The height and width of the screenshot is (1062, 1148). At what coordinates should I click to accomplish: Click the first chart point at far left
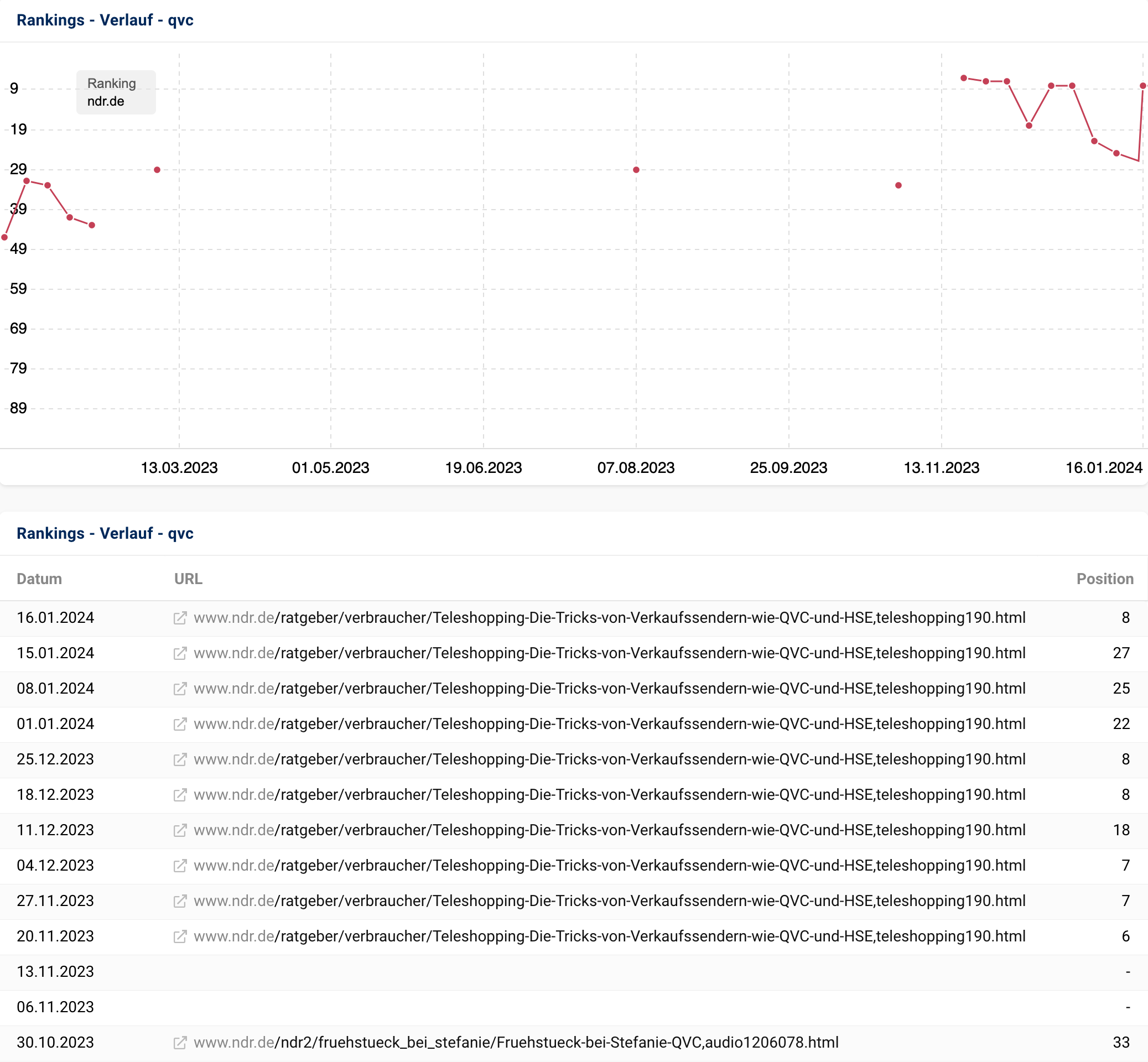click(4, 237)
